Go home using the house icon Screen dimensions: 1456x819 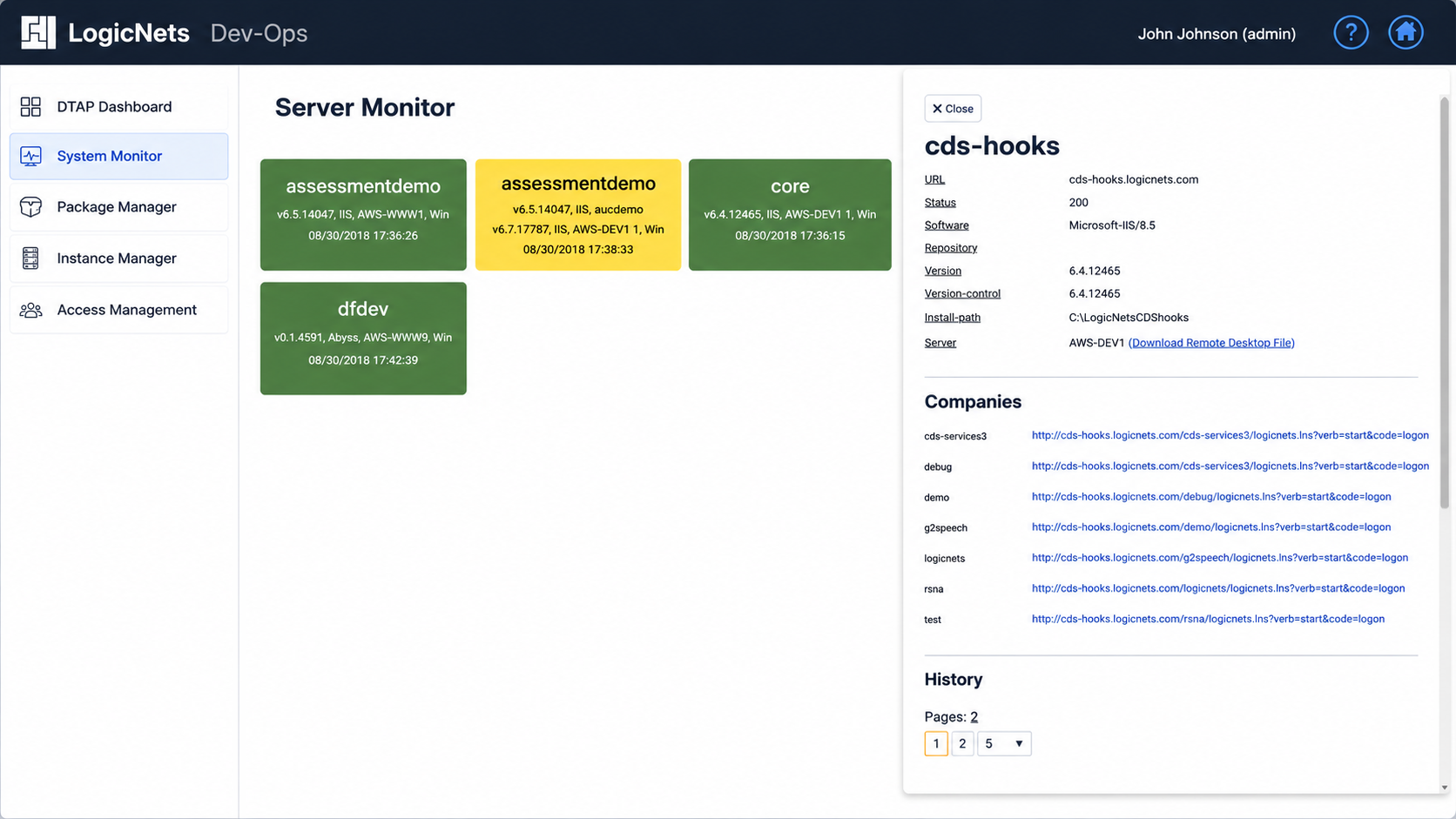(1405, 33)
